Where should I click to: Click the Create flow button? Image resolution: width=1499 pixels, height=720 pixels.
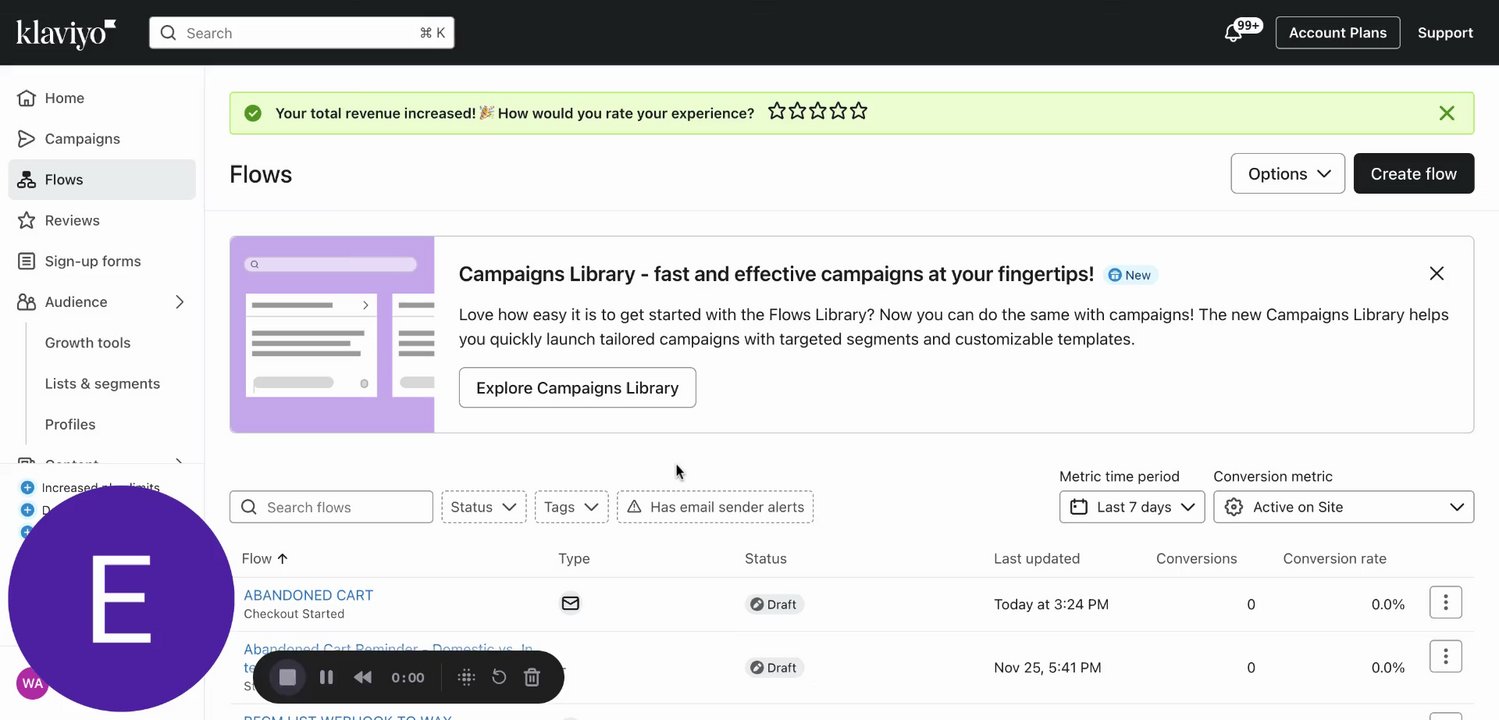1413,174
